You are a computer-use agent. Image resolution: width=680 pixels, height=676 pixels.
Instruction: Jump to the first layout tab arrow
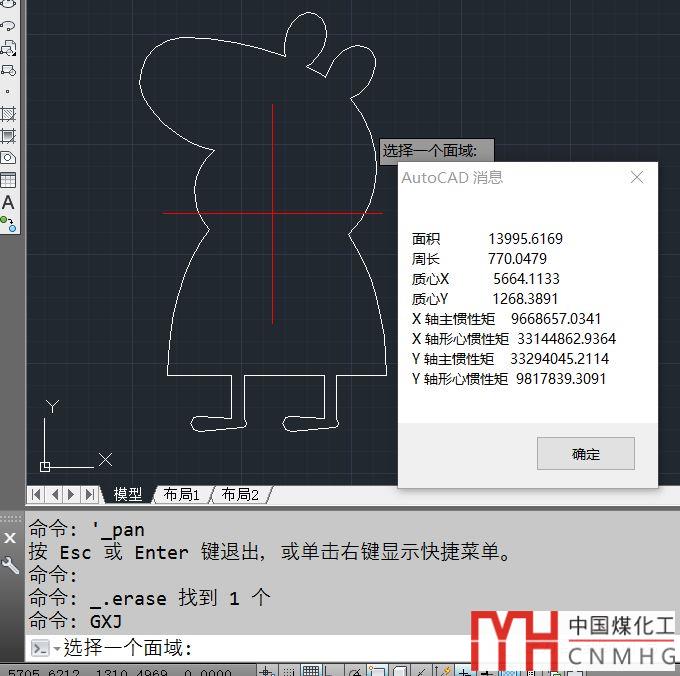(x=36, y=495)
